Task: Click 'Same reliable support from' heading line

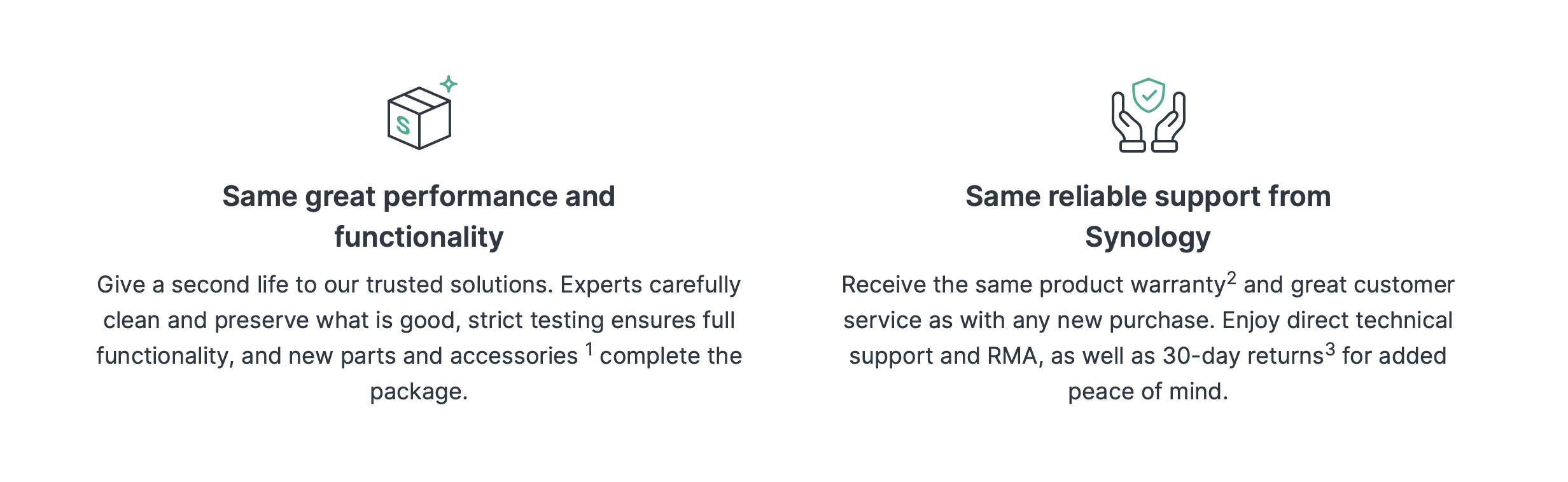Action: [1148, 196]
